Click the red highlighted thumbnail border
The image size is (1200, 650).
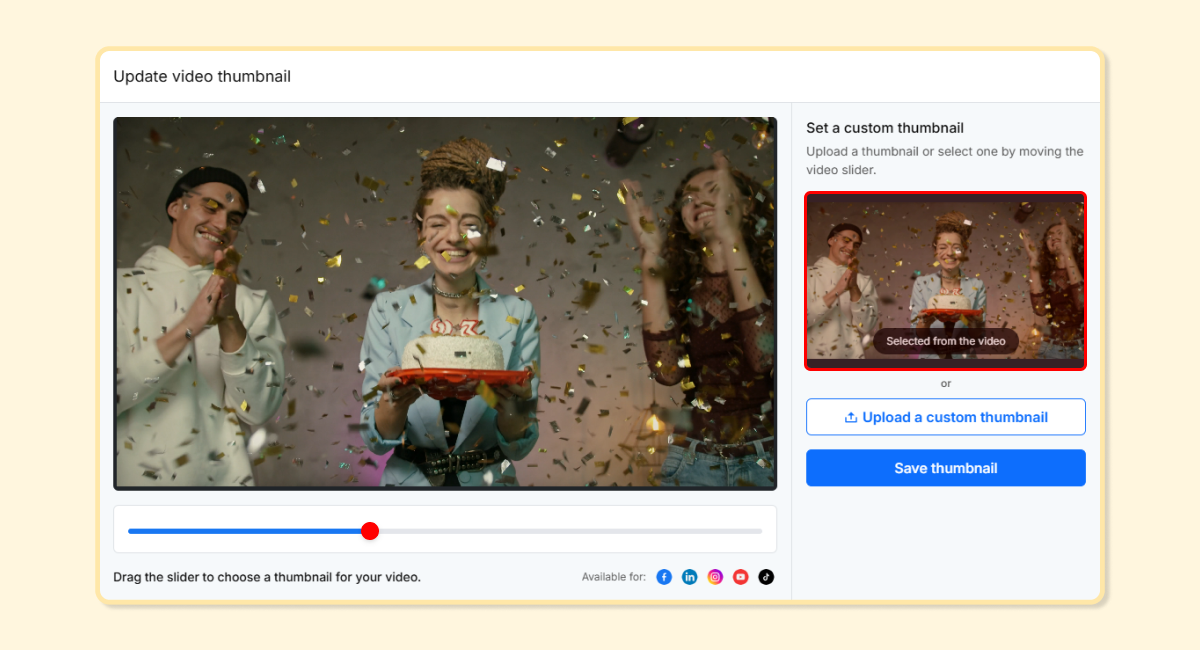(945, 194)
